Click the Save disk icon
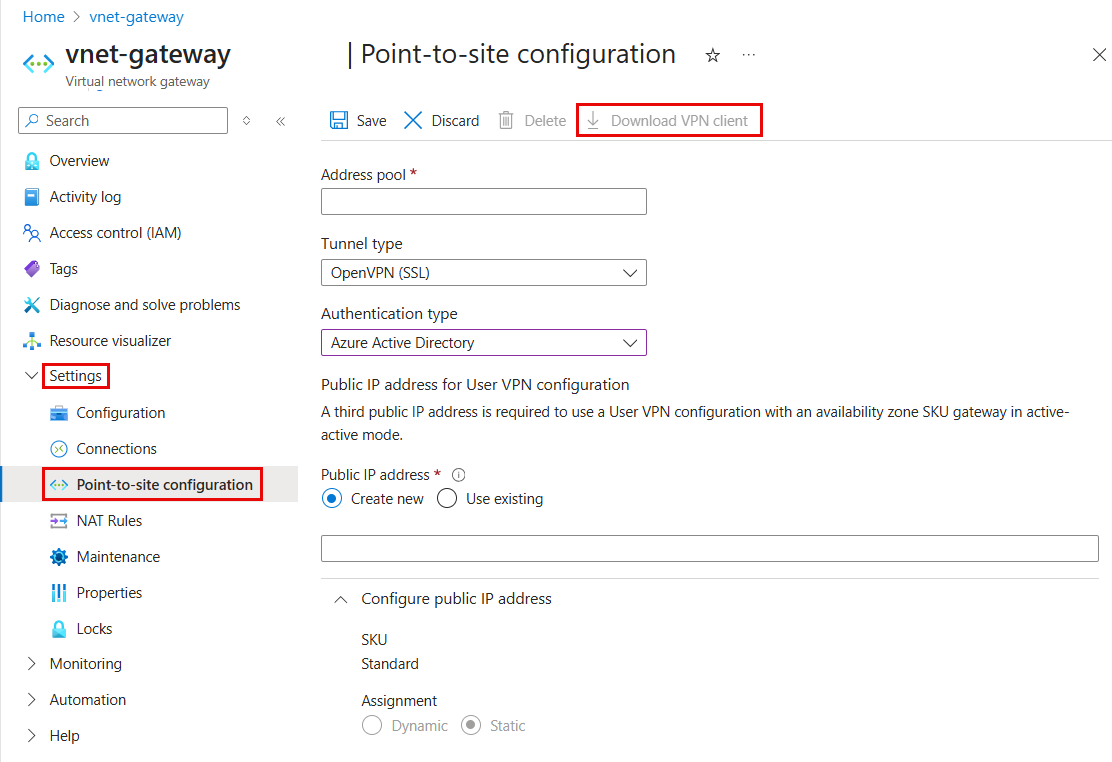This screenshot has height=762, width=1112. 339,121
